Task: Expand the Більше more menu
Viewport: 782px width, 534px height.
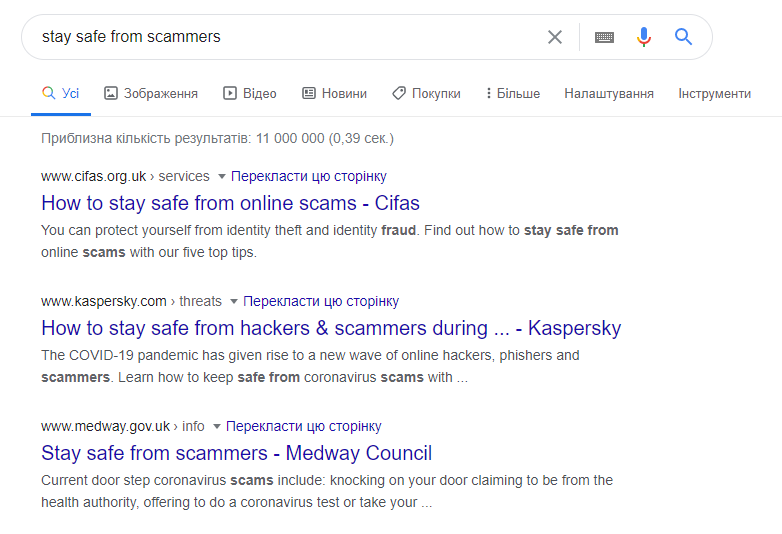Action: point(513,93)
